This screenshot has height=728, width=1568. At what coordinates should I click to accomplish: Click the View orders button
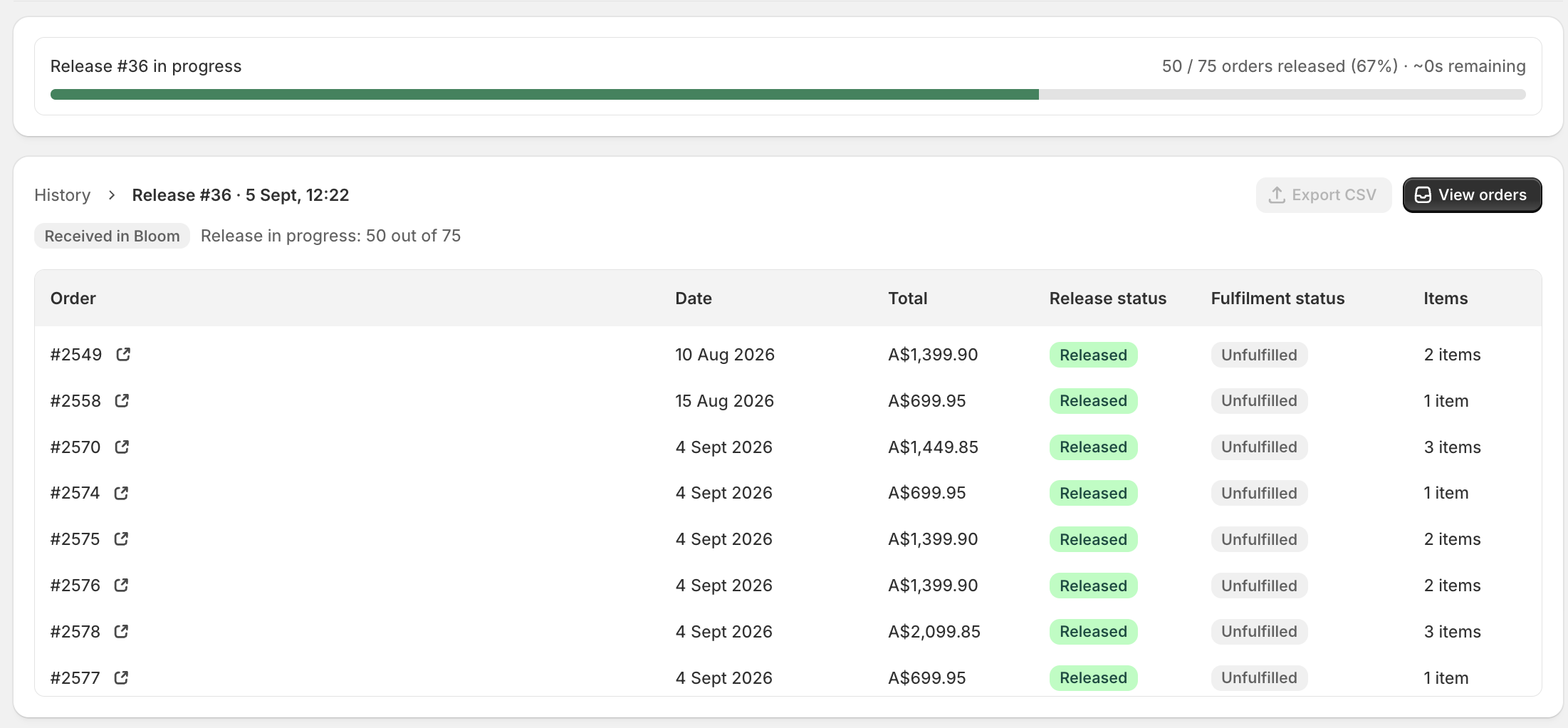point(1472,195)
